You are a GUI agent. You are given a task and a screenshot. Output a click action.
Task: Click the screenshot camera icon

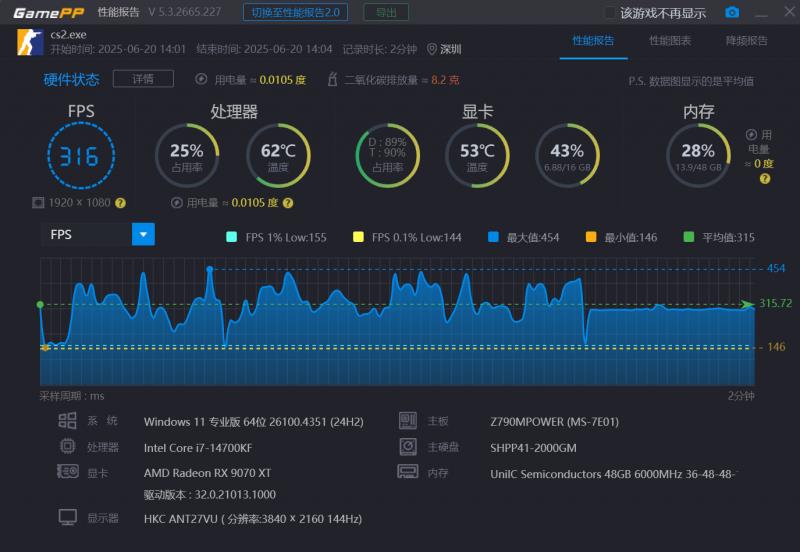point(732,12)
